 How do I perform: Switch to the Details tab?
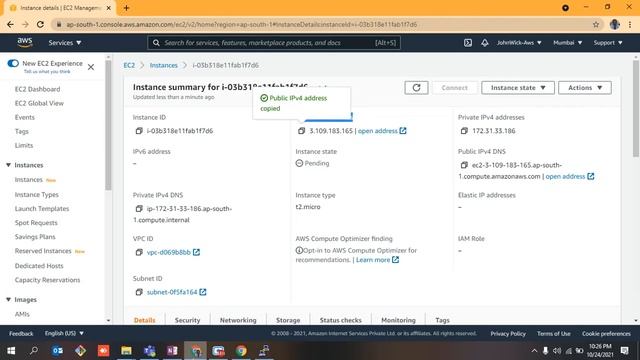point(144,320)
